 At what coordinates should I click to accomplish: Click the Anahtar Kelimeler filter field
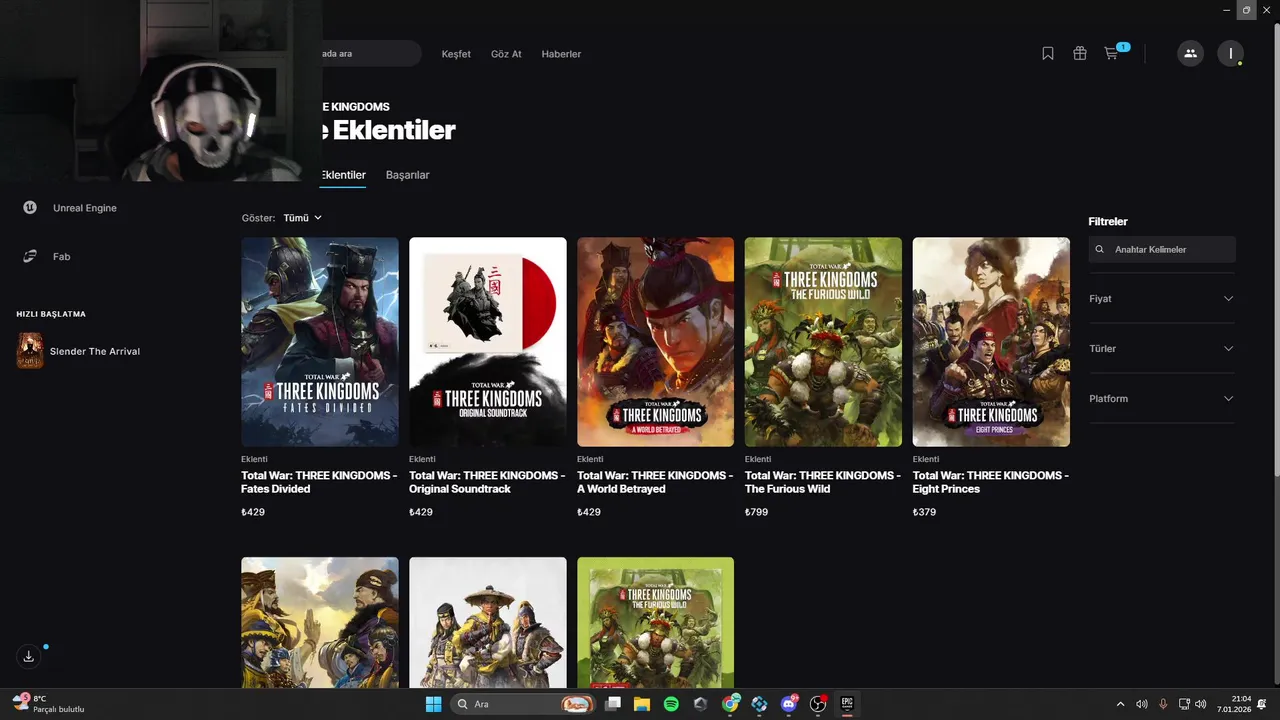pos(1162,249)
